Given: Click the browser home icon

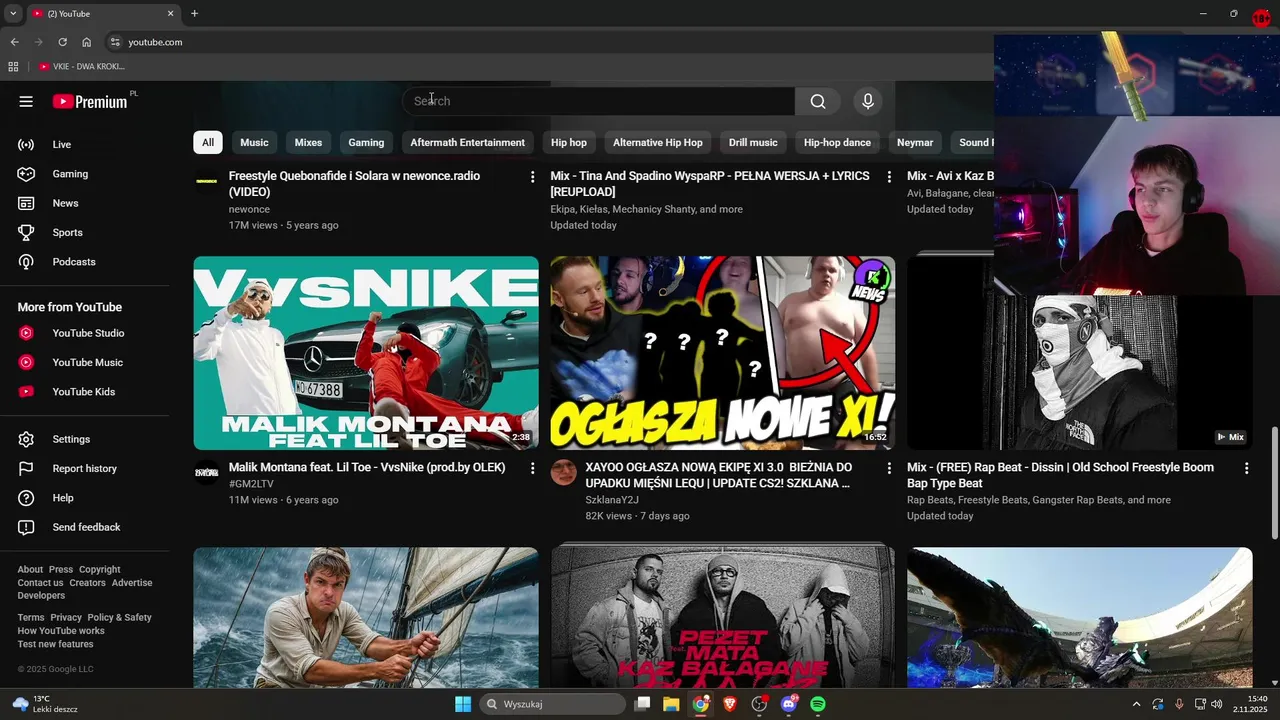Looking at the screenshot, I should (x=86, y=42).
